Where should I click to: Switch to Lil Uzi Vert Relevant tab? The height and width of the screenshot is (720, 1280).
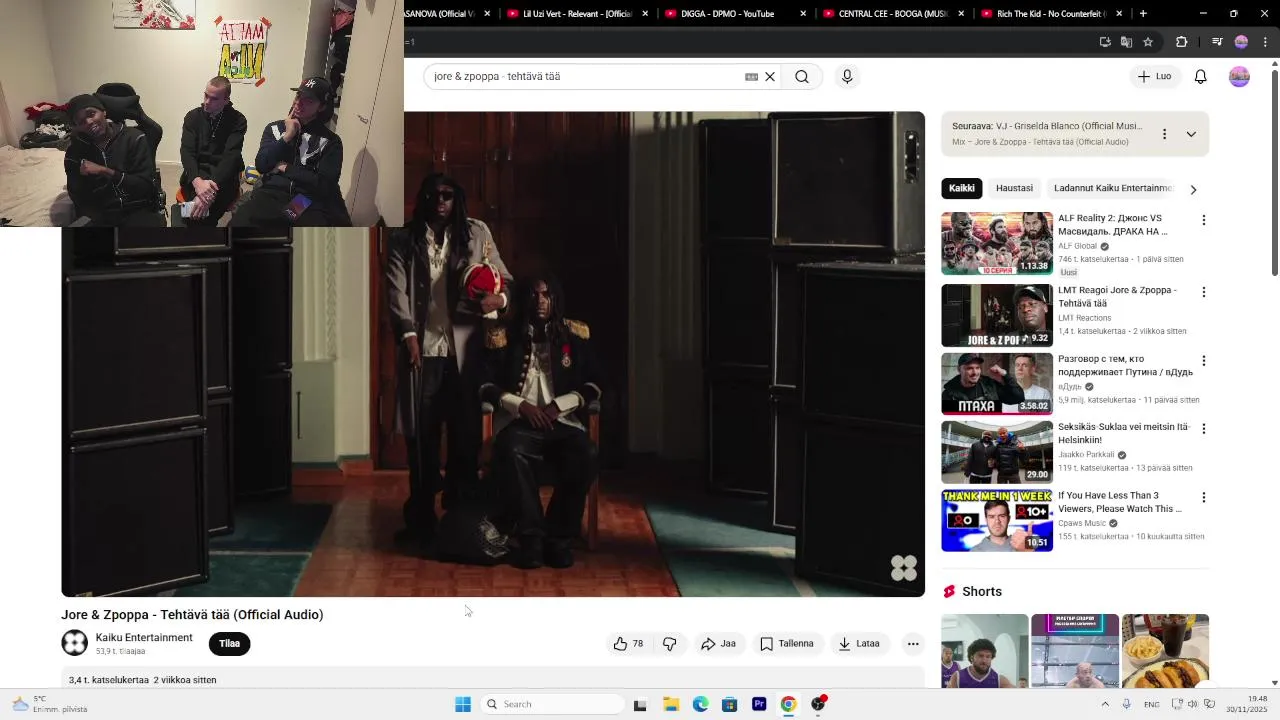tap(575, 14)
